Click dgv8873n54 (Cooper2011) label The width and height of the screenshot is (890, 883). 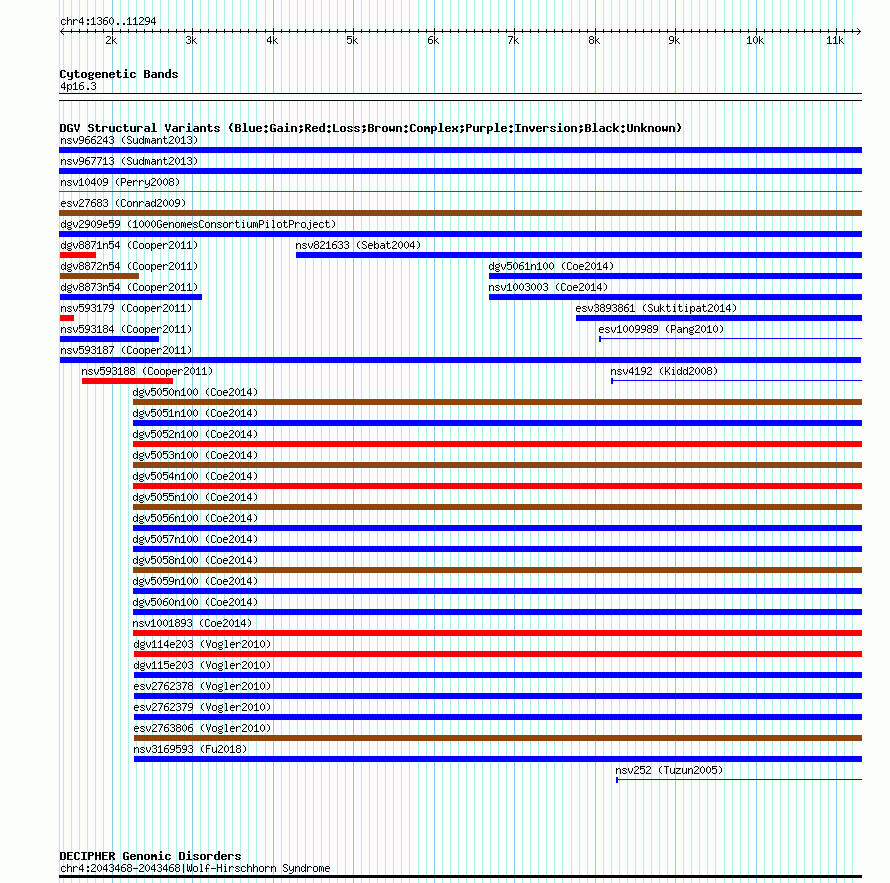point(129,287)
